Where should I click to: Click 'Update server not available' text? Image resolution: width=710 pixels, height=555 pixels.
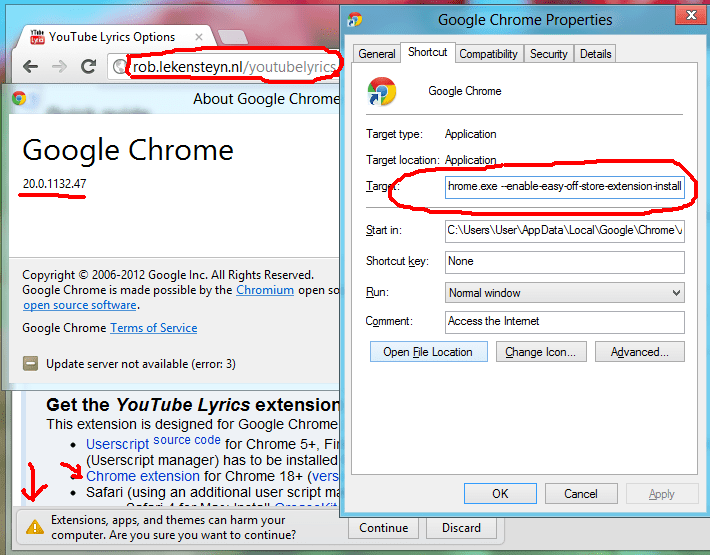pyautogui.click(x=141, y=364)
